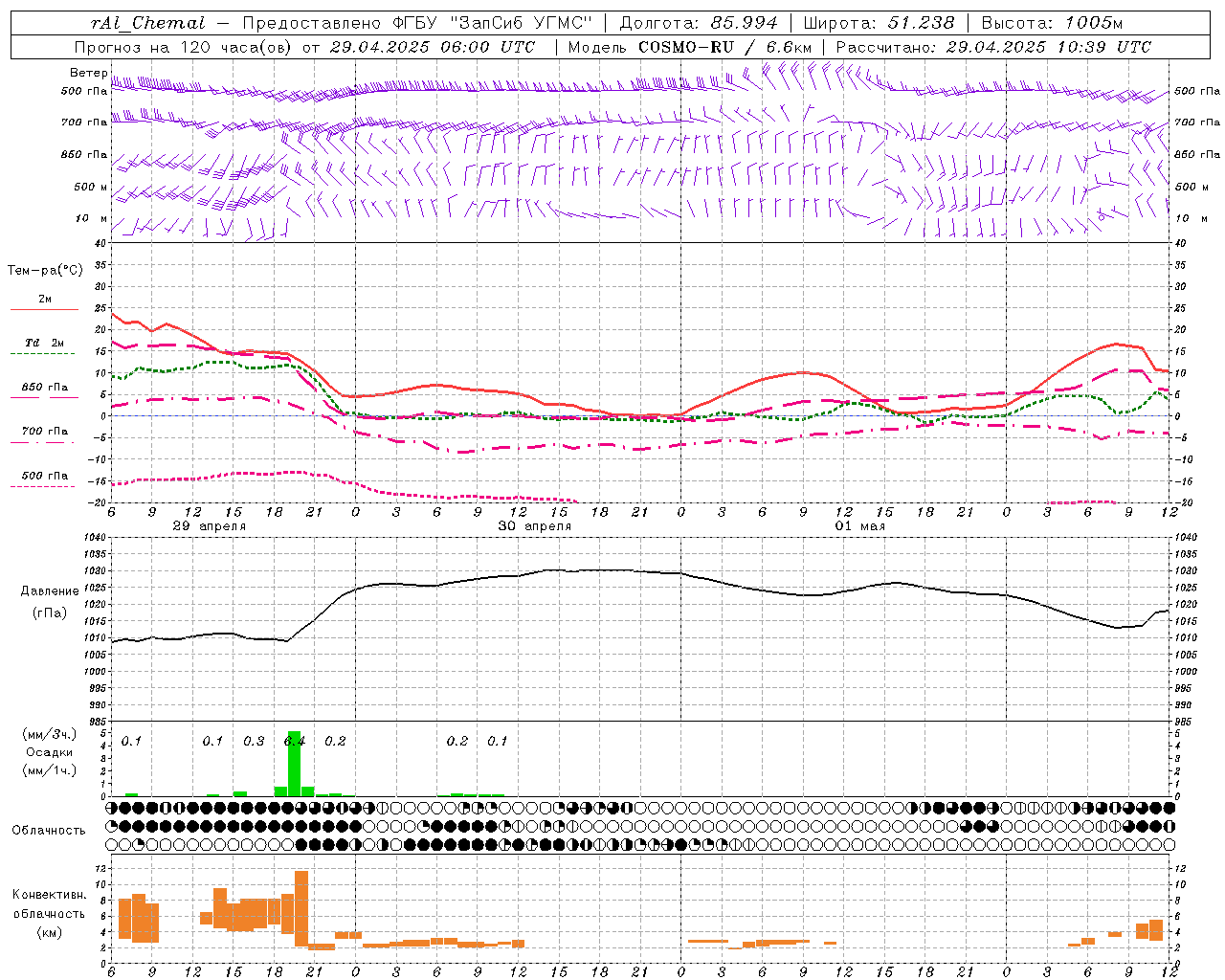Click the 500 гПа temperature legend entry
1225x980 pixels.
point(45,476)
